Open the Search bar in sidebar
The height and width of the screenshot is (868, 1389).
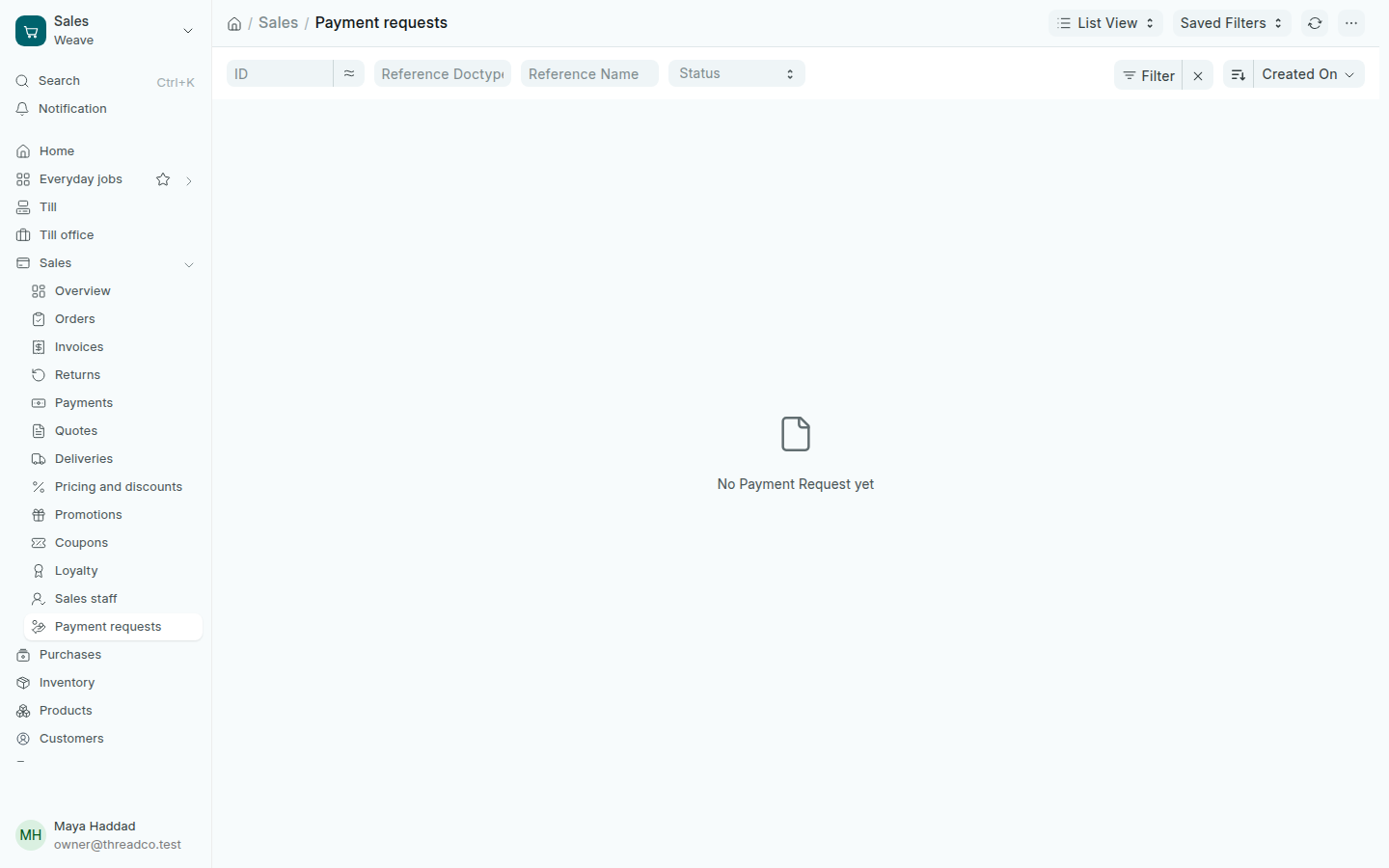click(106, 81)
